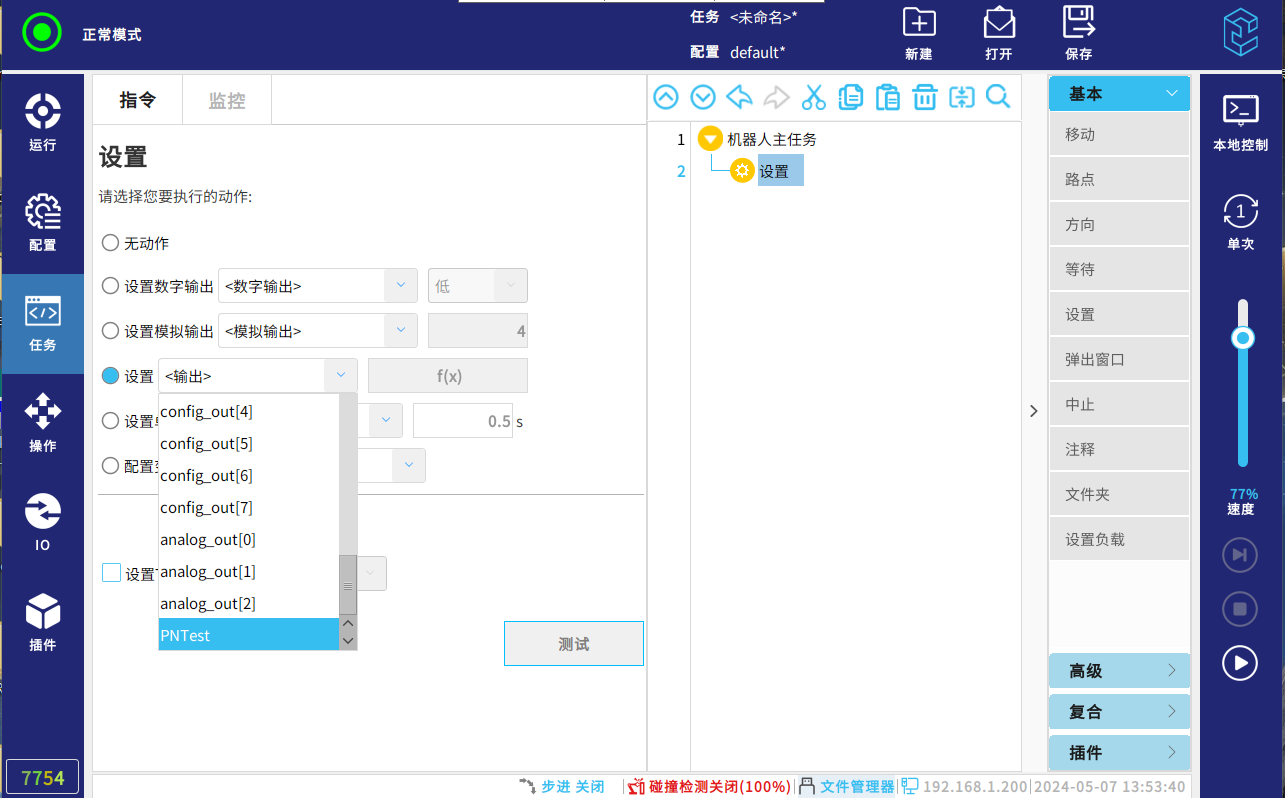Open the 插件 plugin sidebar icon

42,621
